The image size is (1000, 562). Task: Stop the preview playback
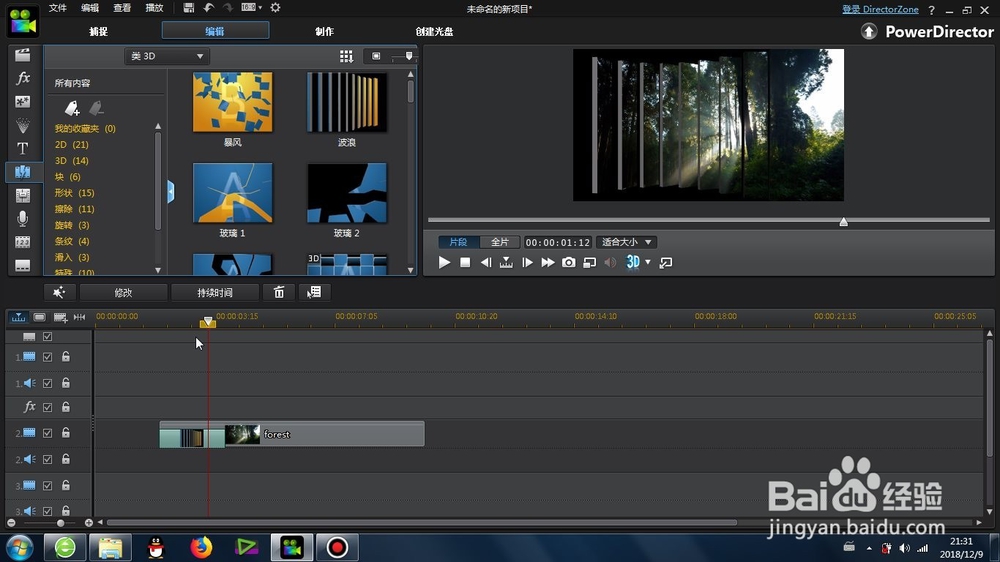click(x=465, y=262)
